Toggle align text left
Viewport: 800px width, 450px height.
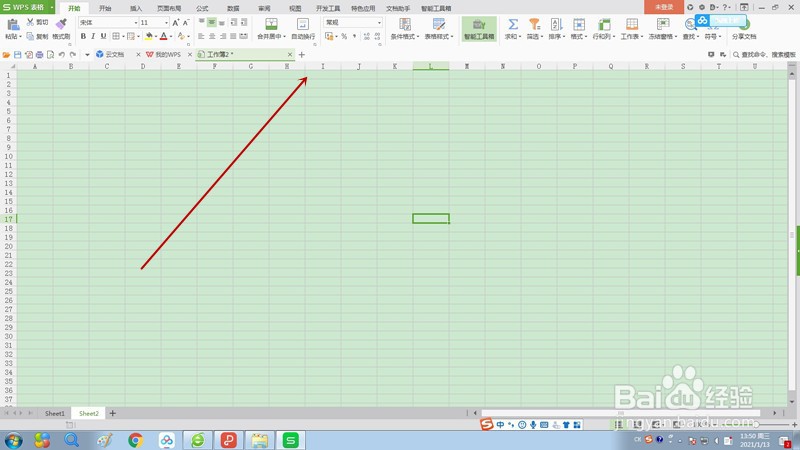[201, 36]
